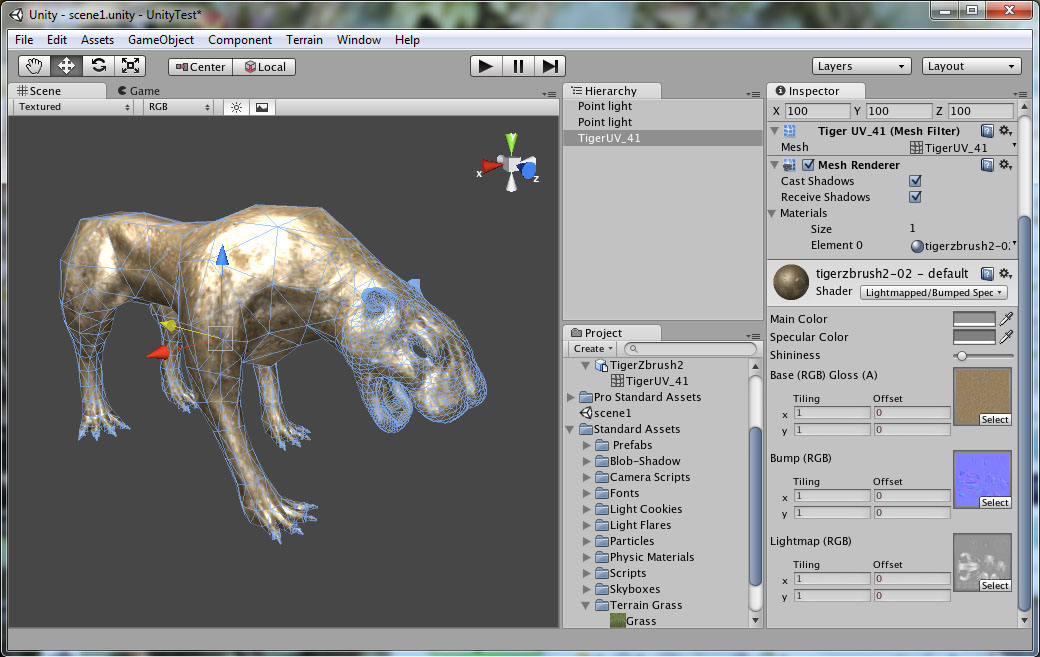The width and height of the screenshot is (1040, 657).
Task: Expand the Camera Scripts folder
Action: tap(586, 477)
